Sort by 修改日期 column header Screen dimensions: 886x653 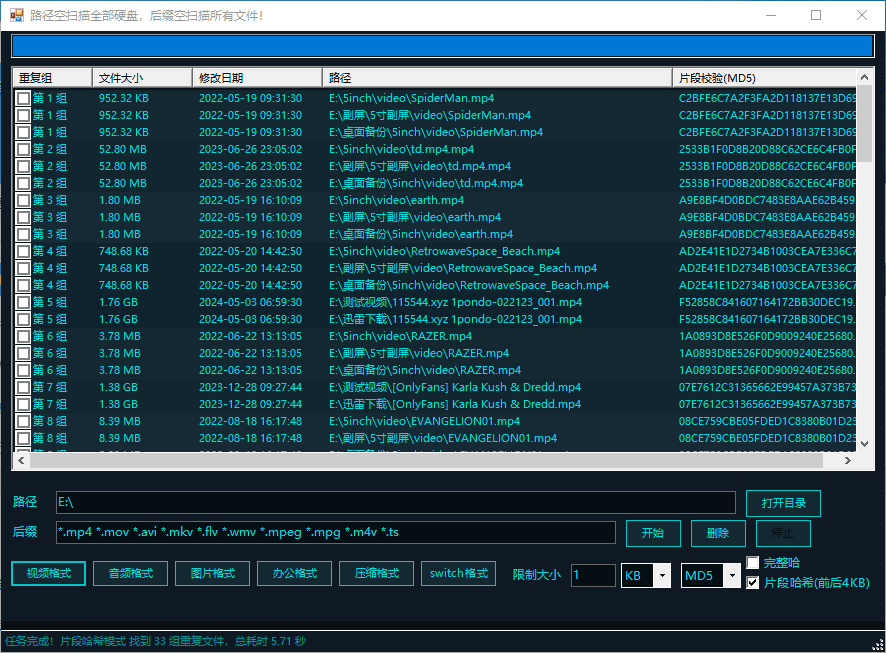pos(258,77)
